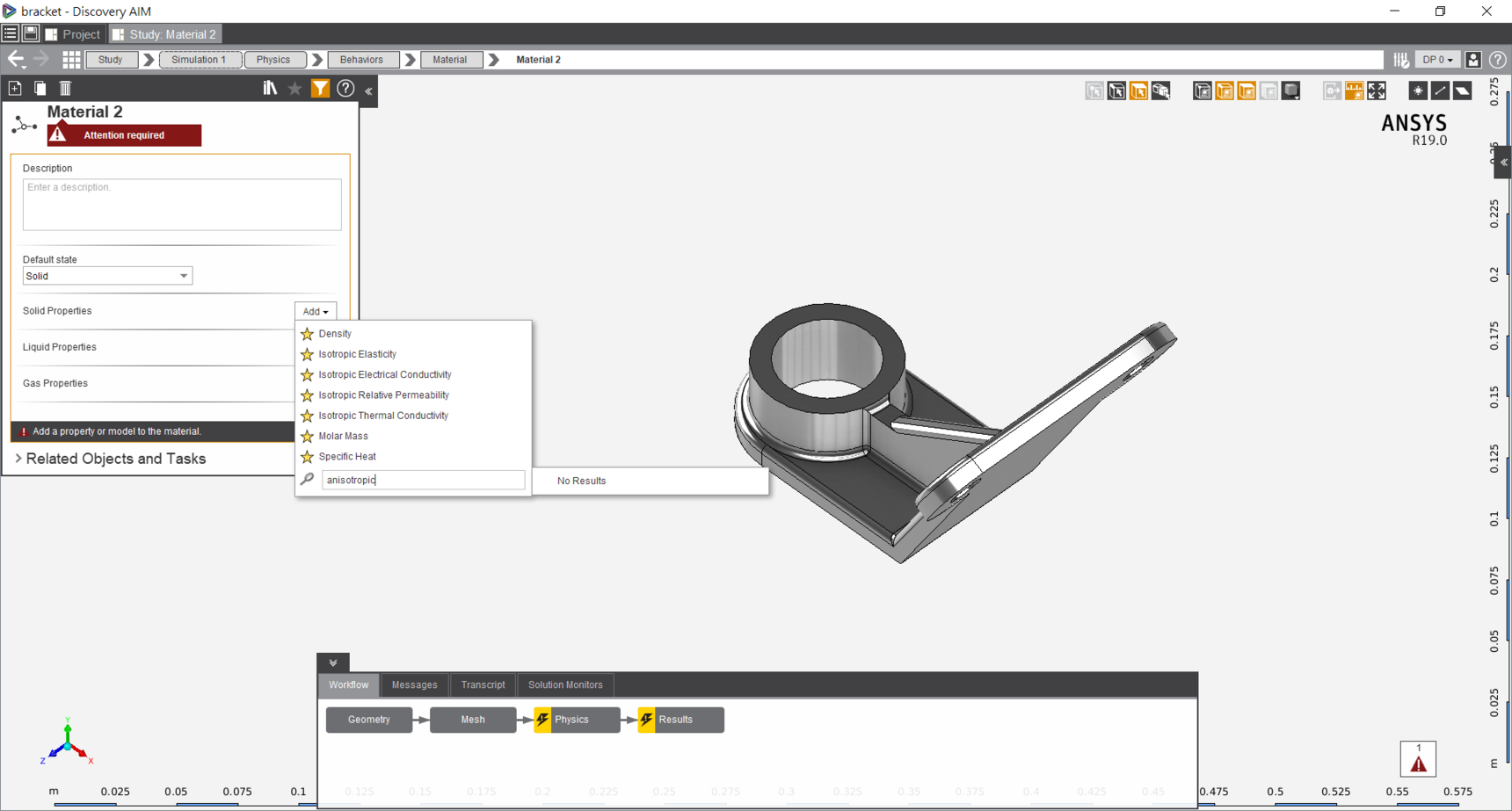This screenshot has width=1512, height=811.
Task: Select the vertex selection mode icon
Action: pyautogui.click(x=1094, y=91)
